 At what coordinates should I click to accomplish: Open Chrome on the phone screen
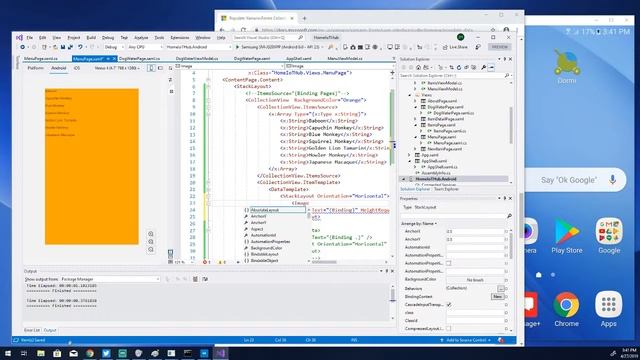tap(567, 310)
